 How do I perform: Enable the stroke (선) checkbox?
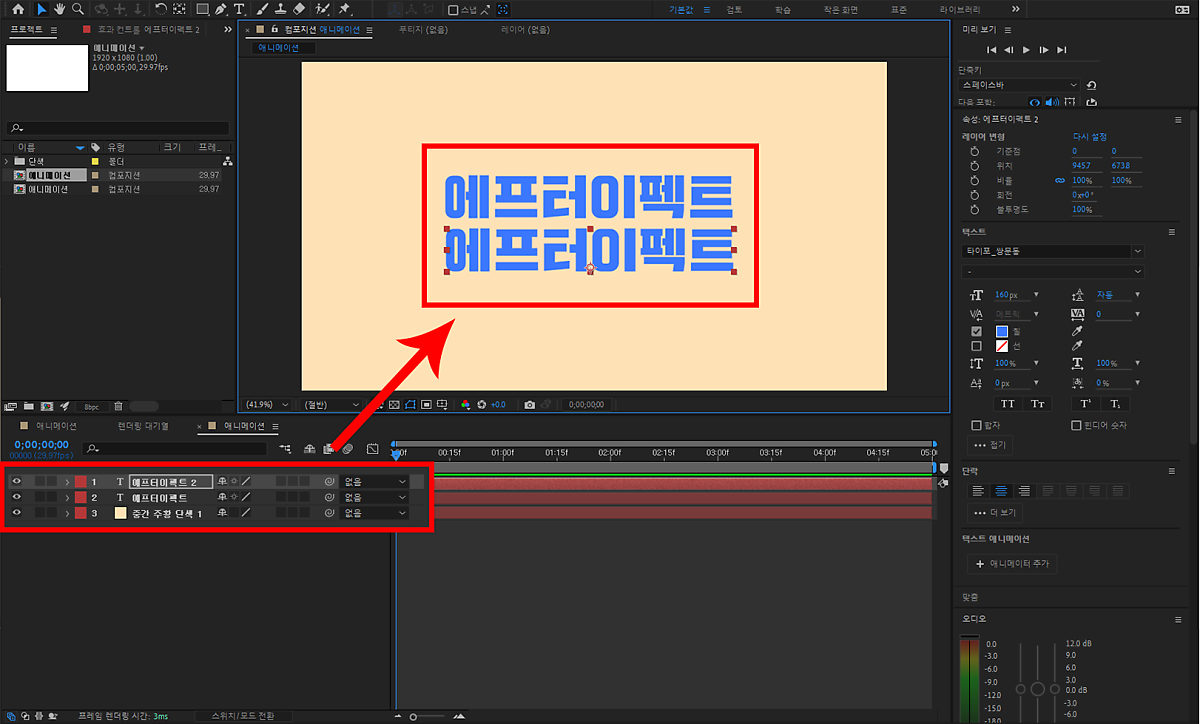pos(976,346)
